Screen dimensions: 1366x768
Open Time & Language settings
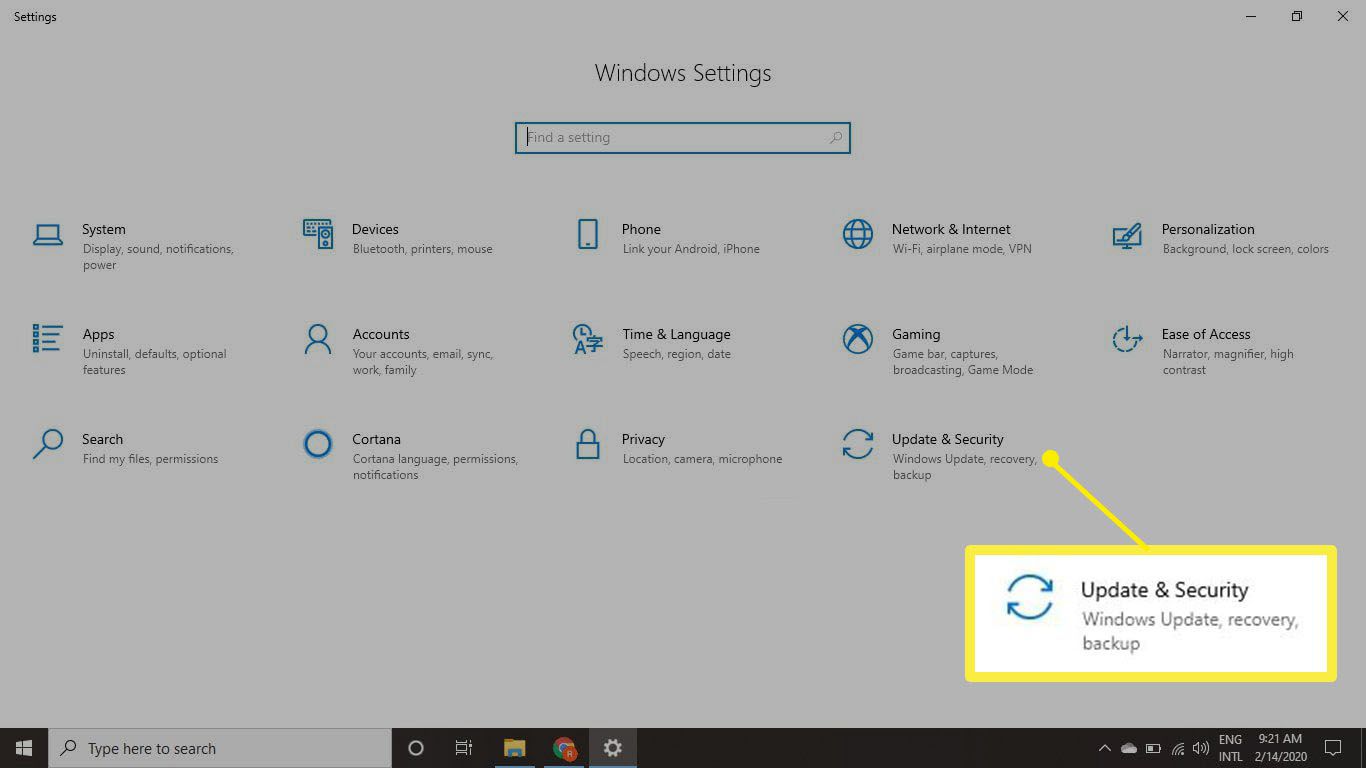pos(652,343)
